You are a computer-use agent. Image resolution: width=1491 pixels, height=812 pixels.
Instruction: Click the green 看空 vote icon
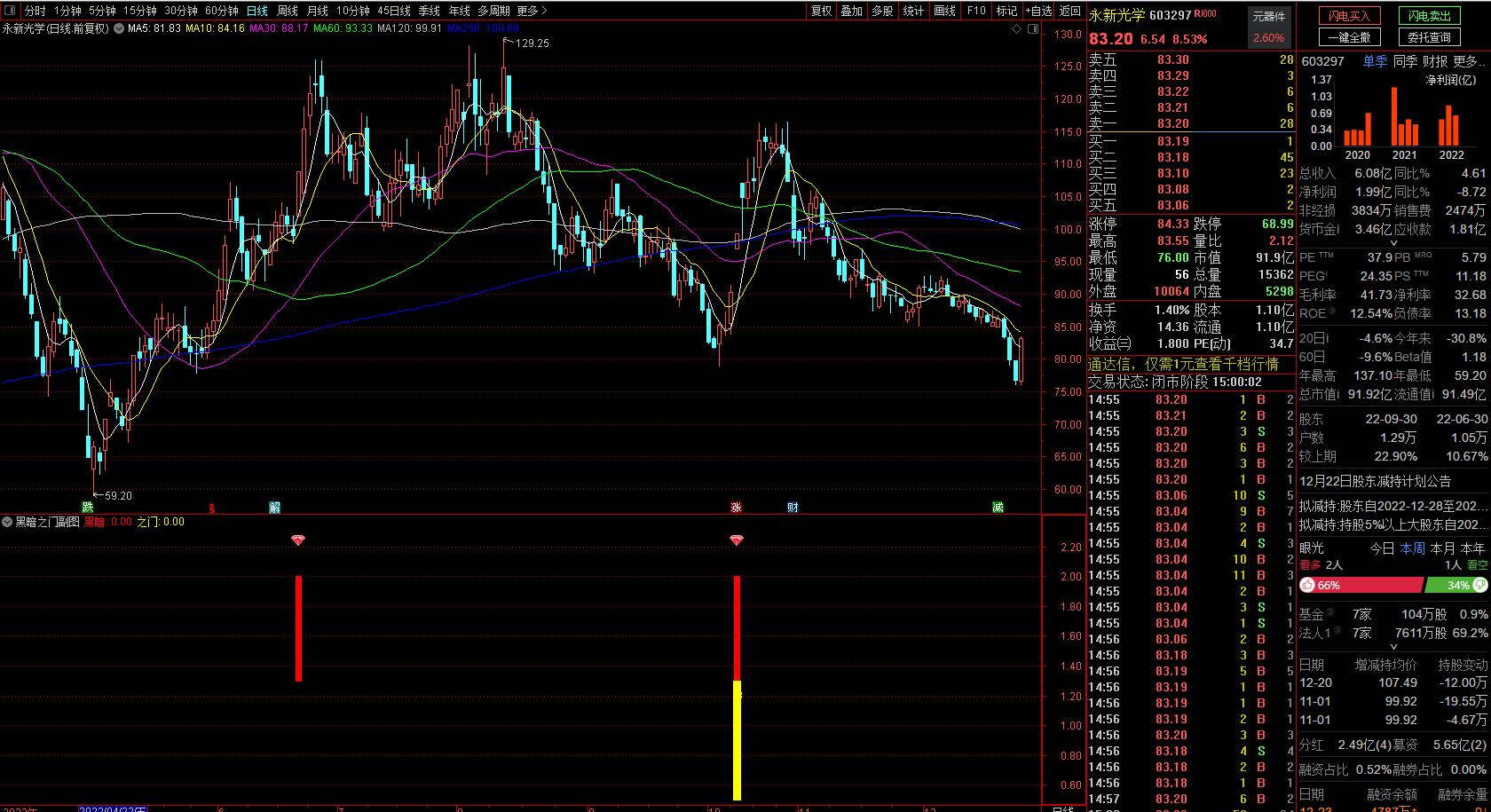(1479, 585)
